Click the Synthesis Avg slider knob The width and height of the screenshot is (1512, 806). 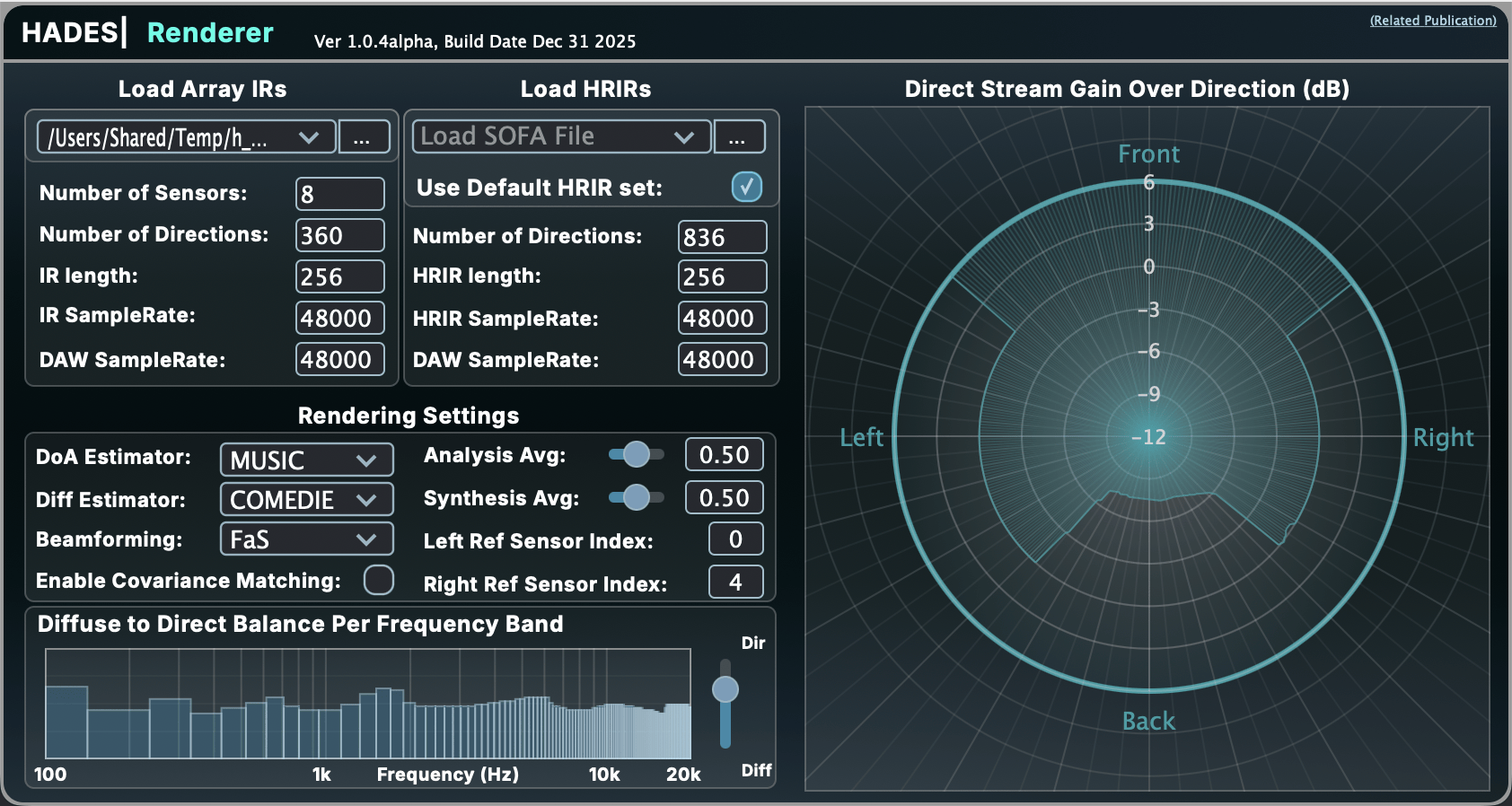[637, 497]
